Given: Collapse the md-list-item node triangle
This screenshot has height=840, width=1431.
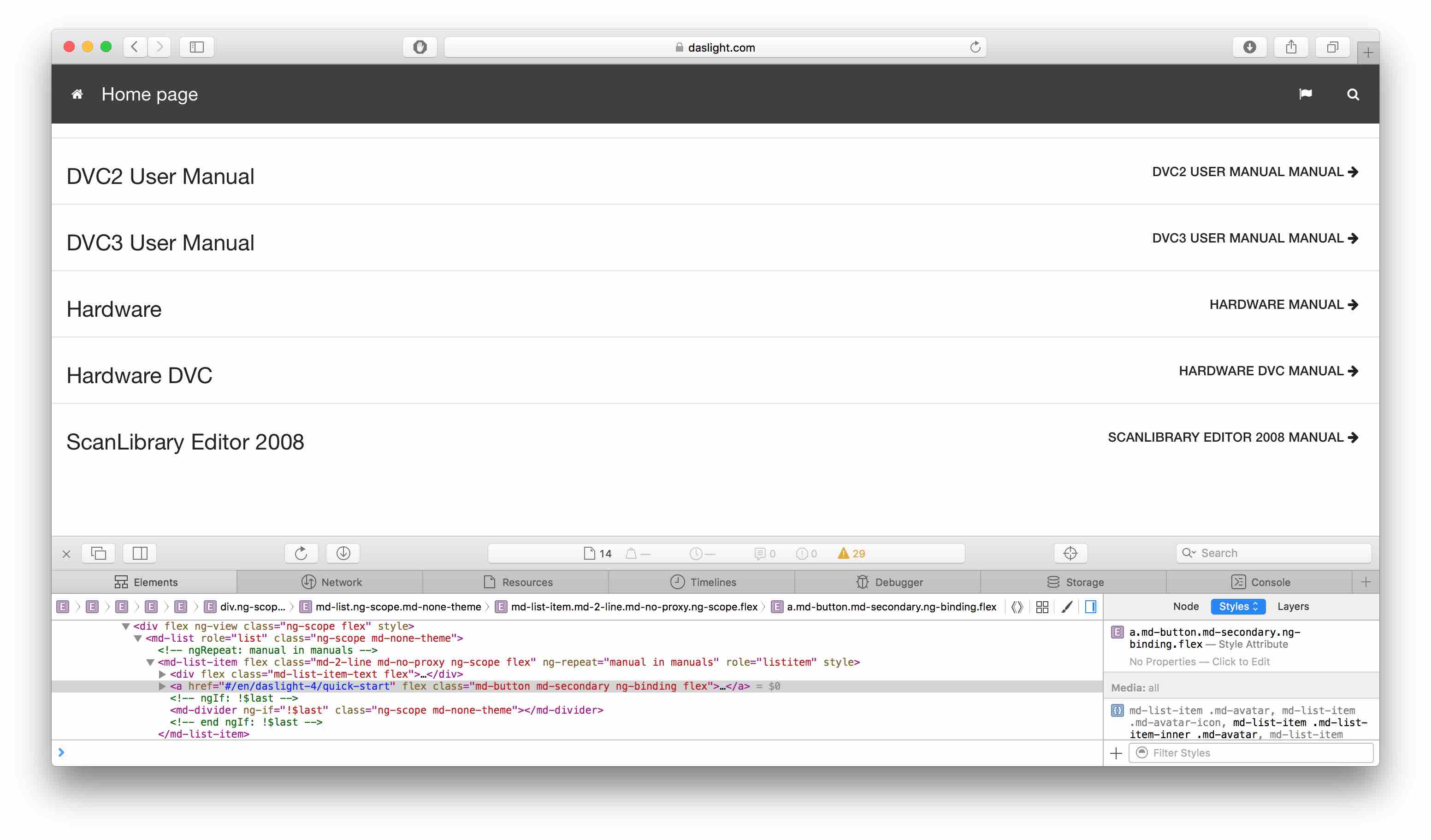Looking at the screenshot, I should tap(150, 662).
